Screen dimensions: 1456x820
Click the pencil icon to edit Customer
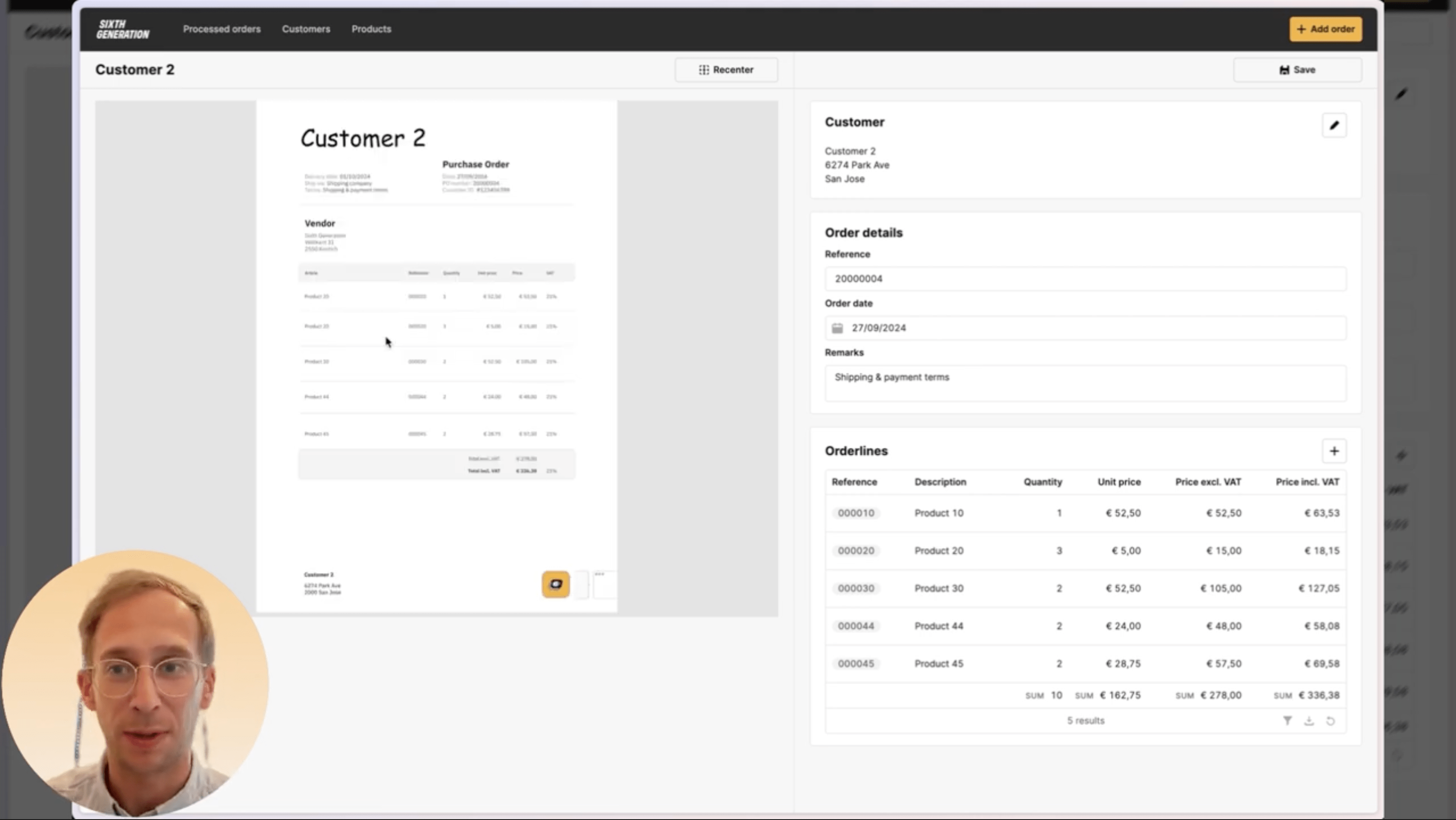click(x=1333, y=126)
